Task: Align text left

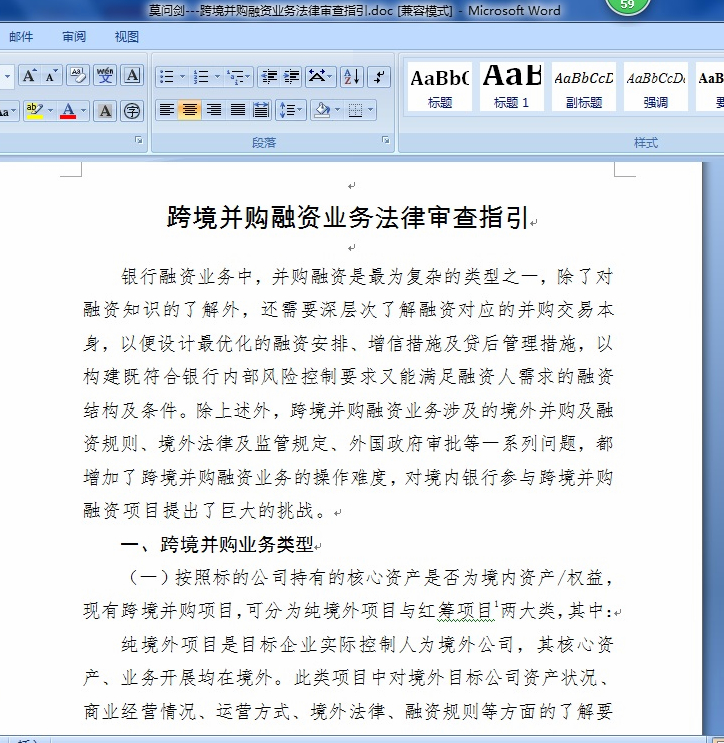Action: pyautogui.click(x=167, y=110)
